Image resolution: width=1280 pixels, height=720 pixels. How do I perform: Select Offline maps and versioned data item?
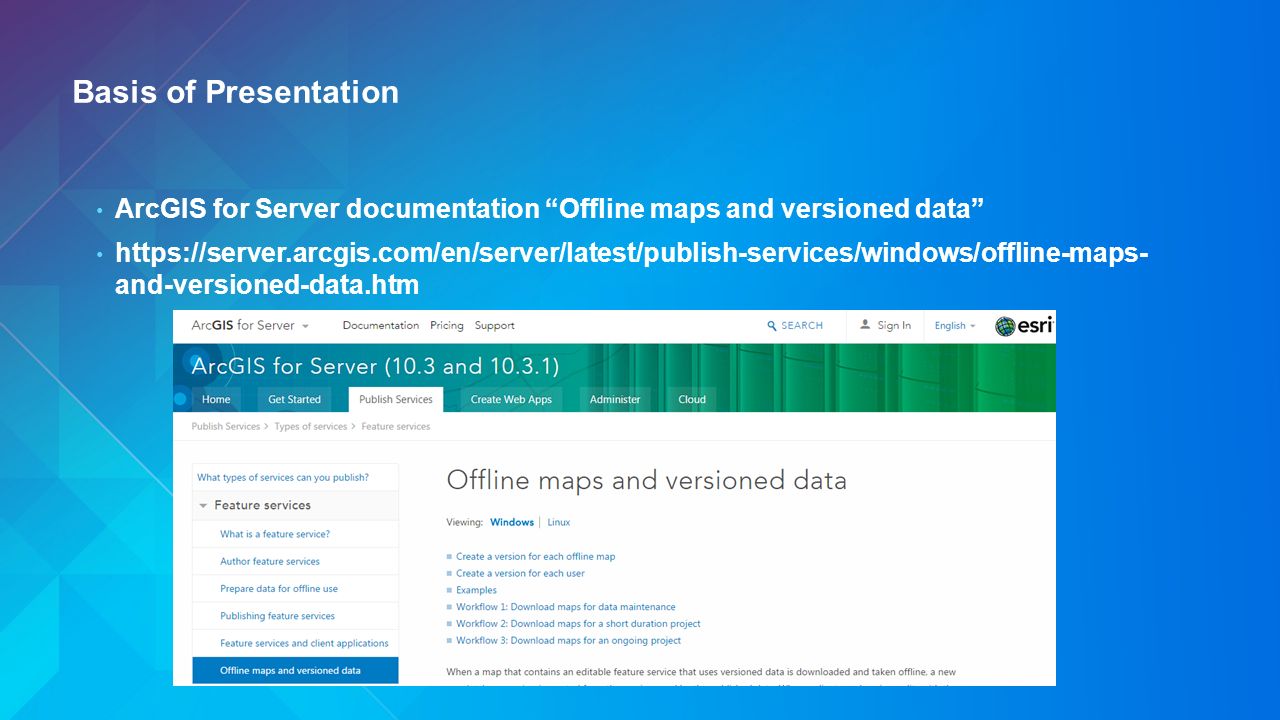tap(295, 670)
